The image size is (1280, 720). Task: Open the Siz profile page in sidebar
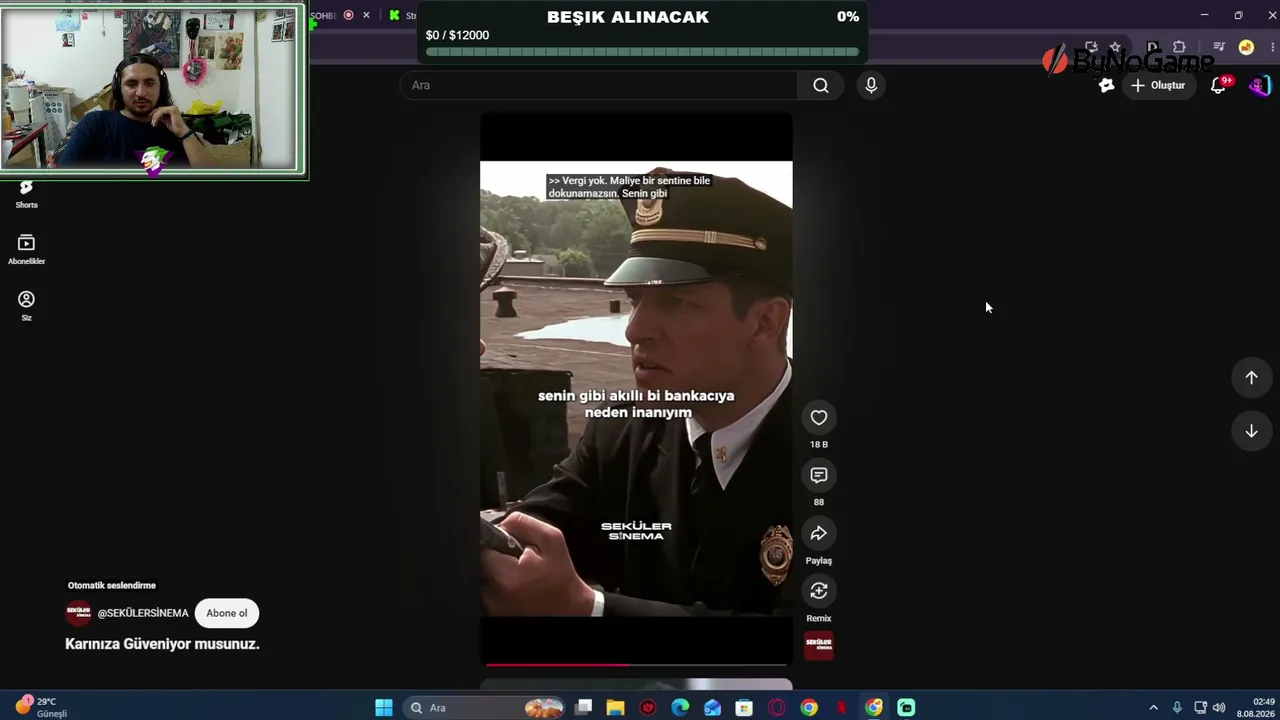26,305
